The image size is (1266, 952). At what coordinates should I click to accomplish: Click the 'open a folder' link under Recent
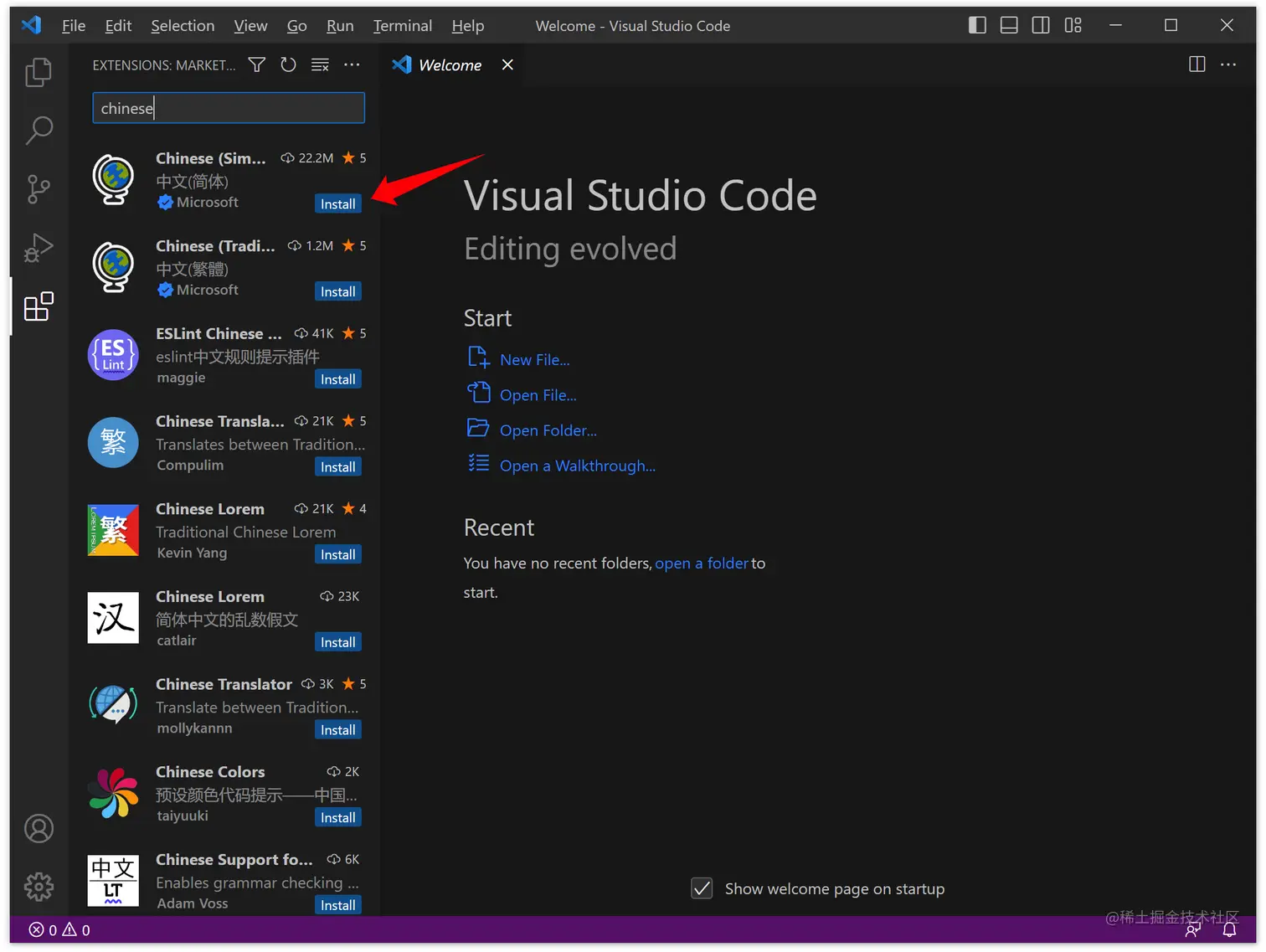click(x=702, y=563)
